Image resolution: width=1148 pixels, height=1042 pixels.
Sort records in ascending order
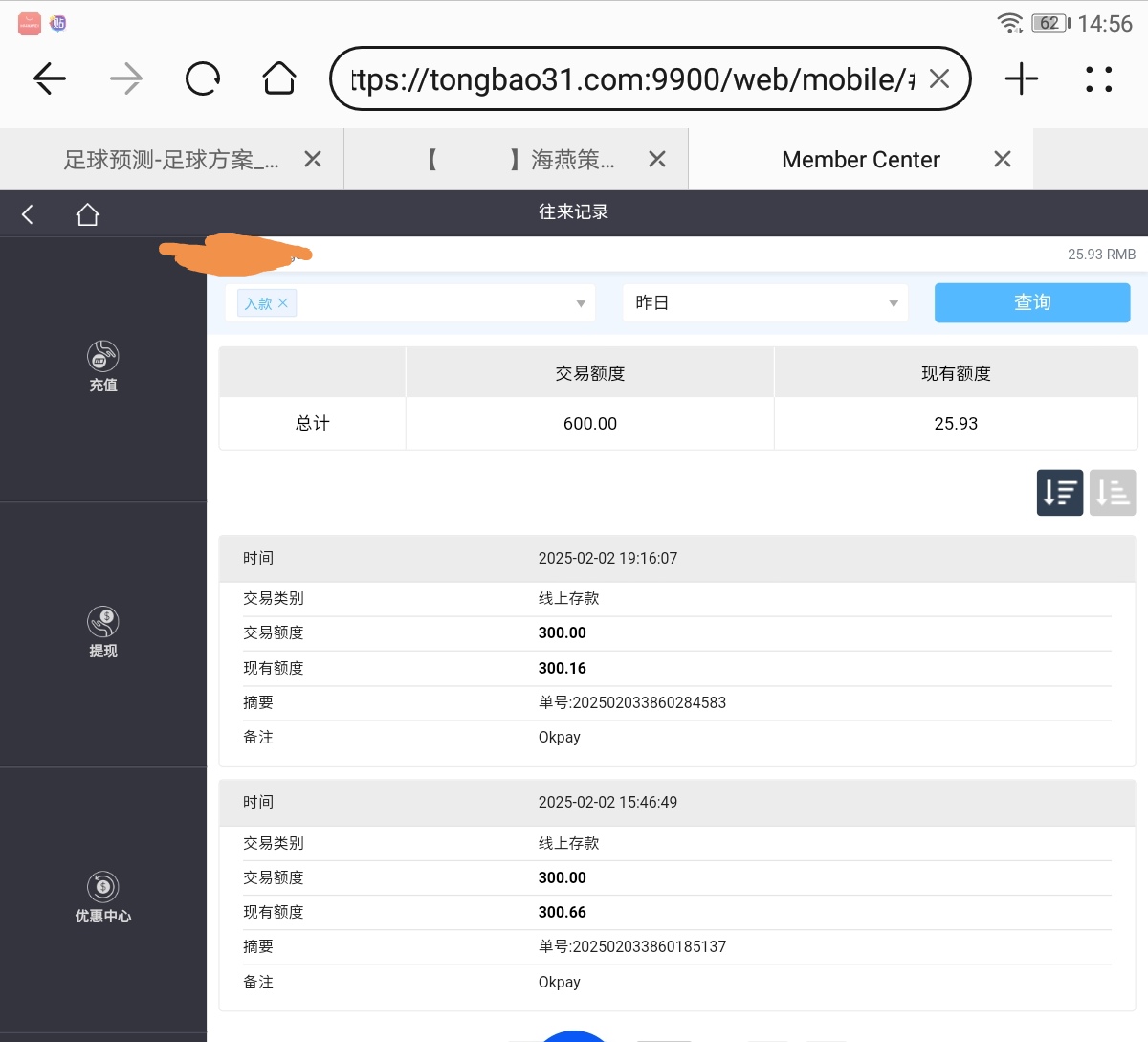pos(1113,493)
